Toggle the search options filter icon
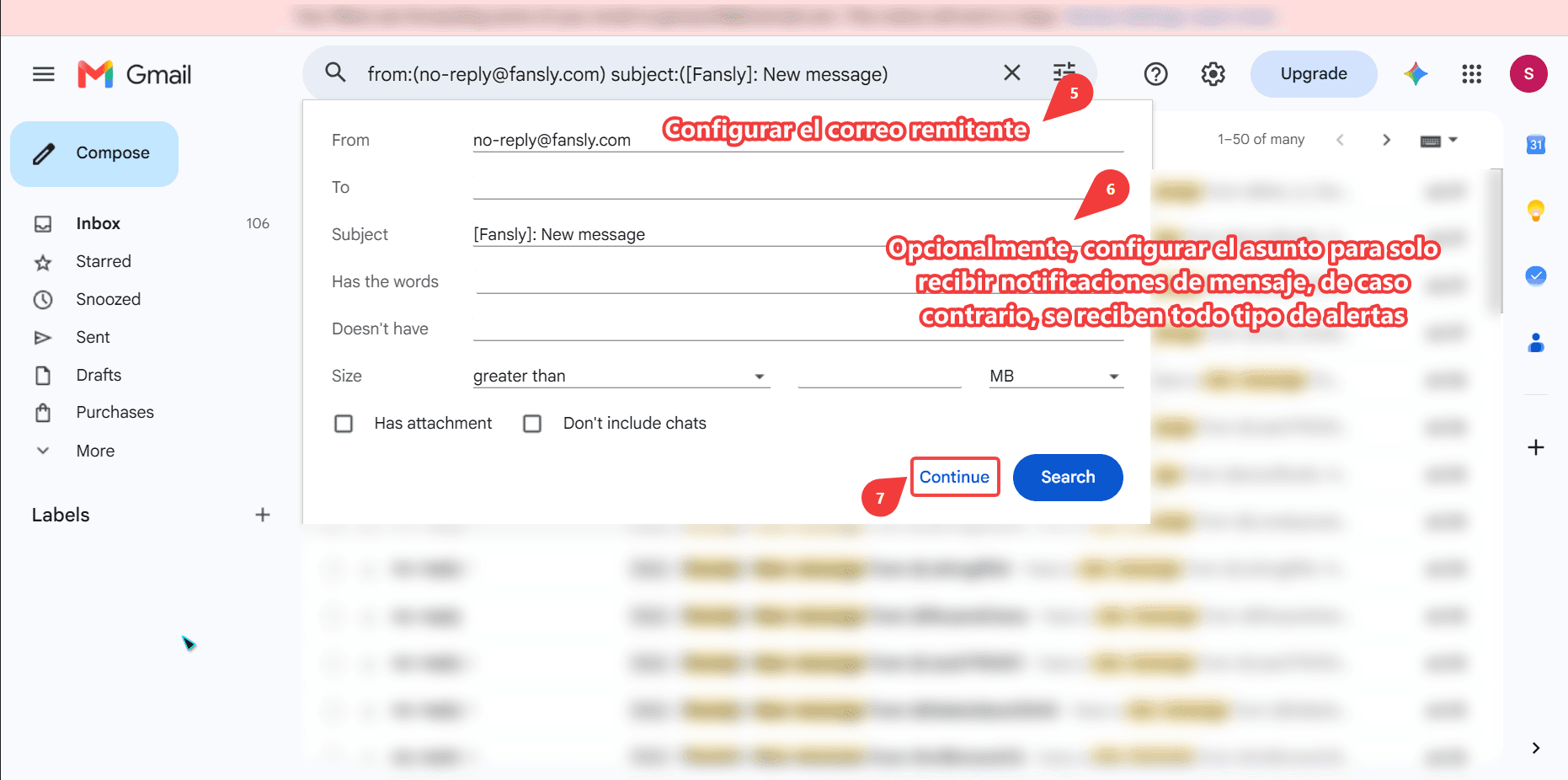 (x=1064, y=73)
